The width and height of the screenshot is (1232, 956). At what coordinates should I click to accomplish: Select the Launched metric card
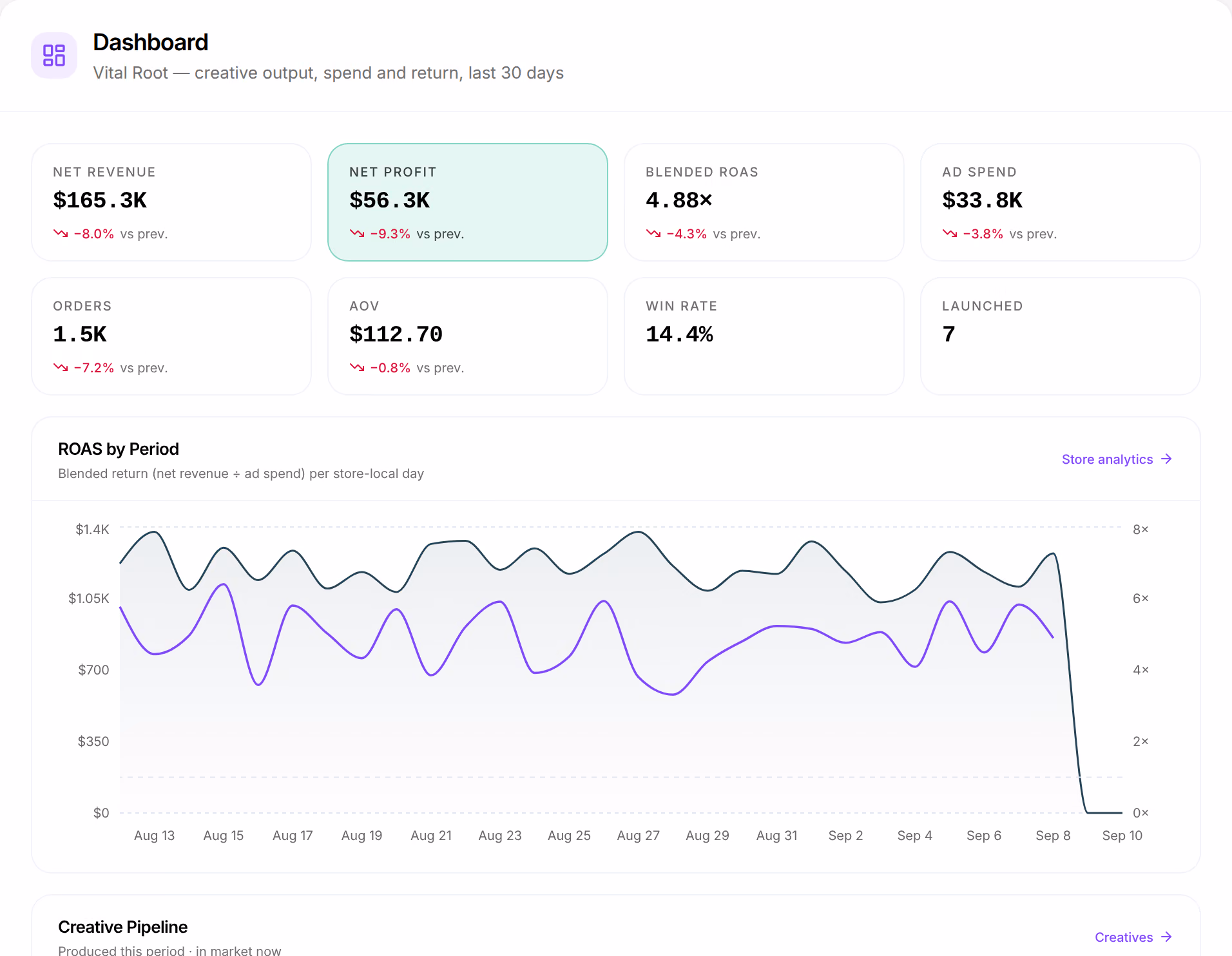pos(1061,336)
